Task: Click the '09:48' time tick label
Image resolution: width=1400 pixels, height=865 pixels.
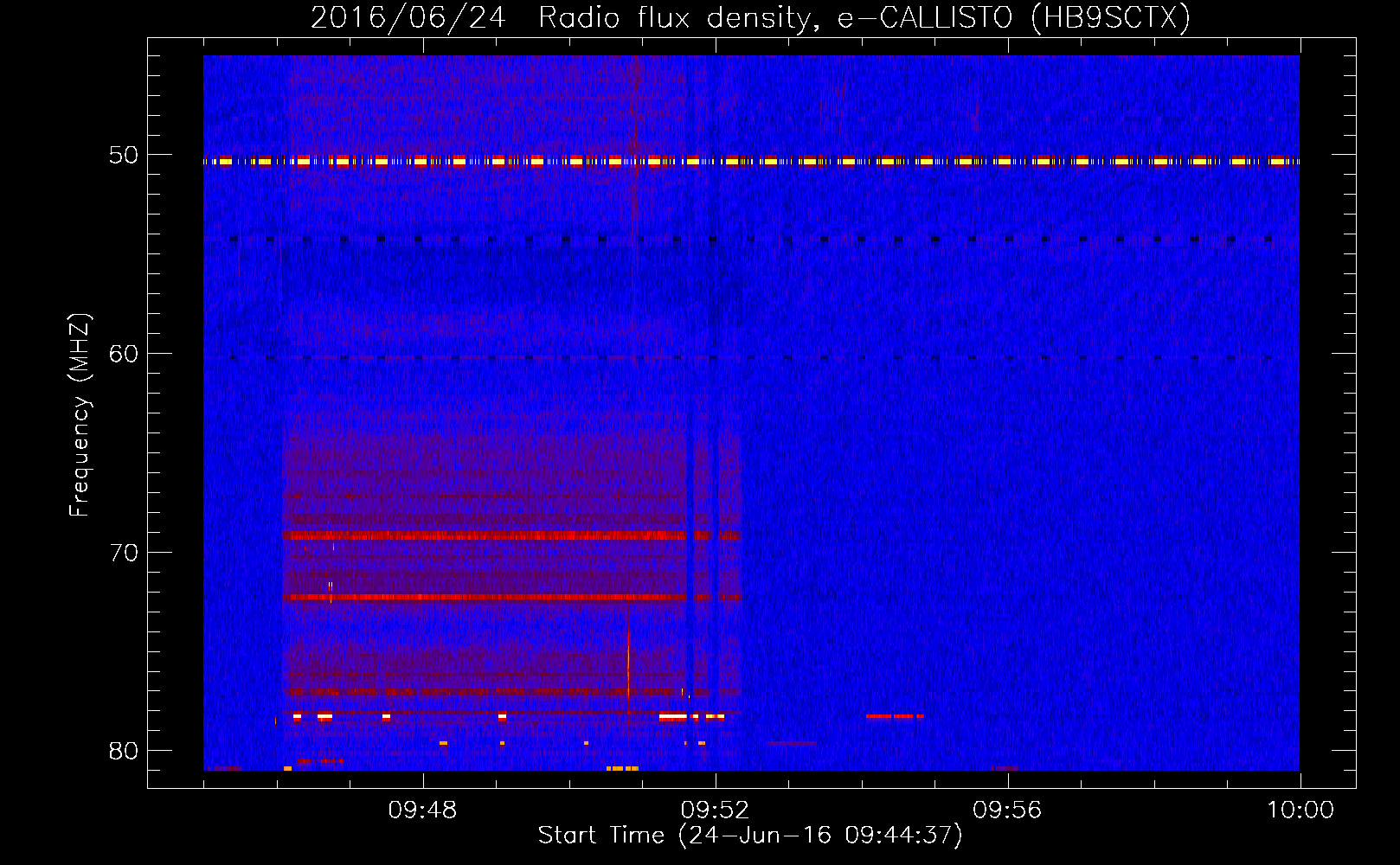Action: 422,811
